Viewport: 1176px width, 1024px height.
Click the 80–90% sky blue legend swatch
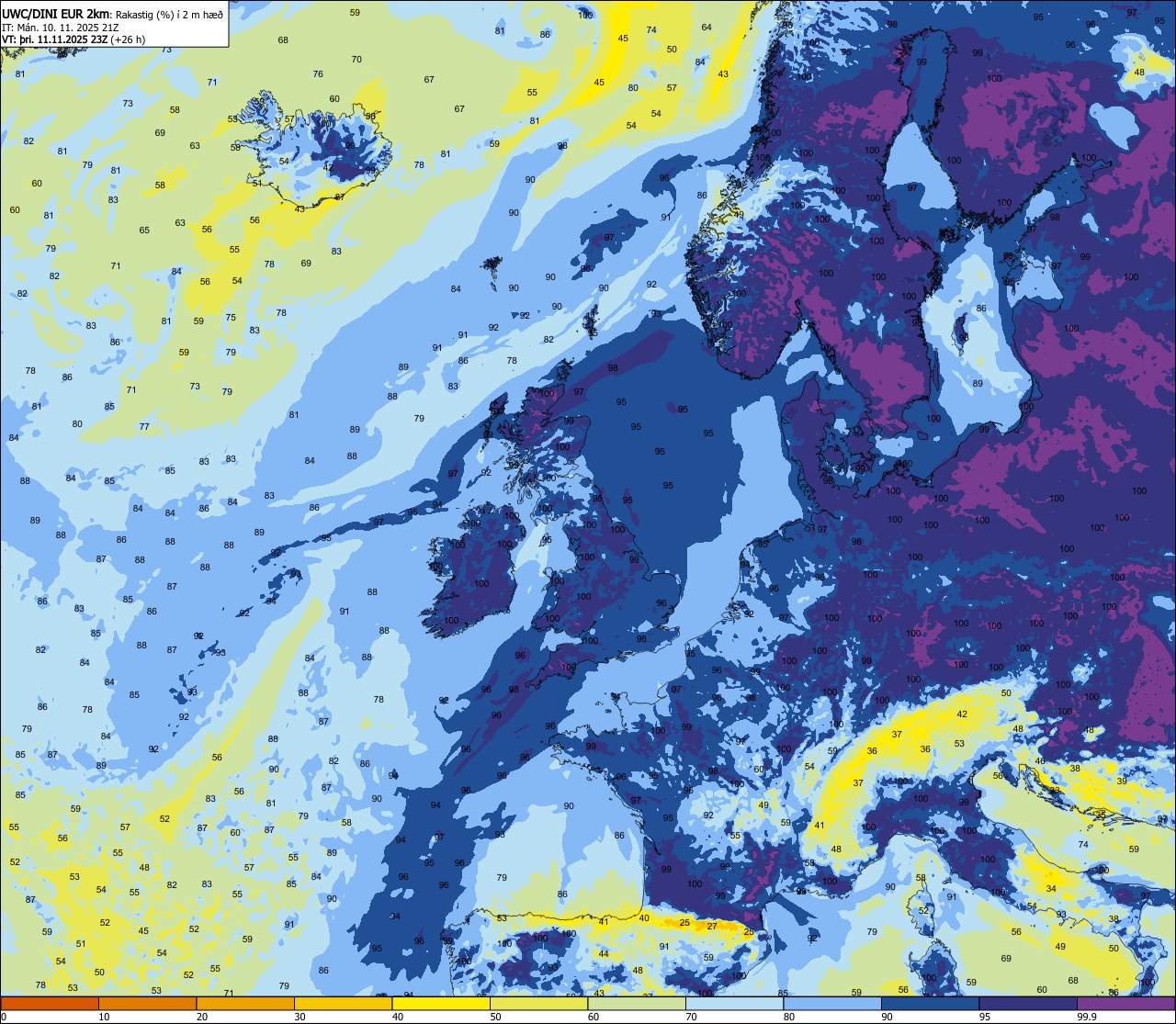click(832, 1004)
